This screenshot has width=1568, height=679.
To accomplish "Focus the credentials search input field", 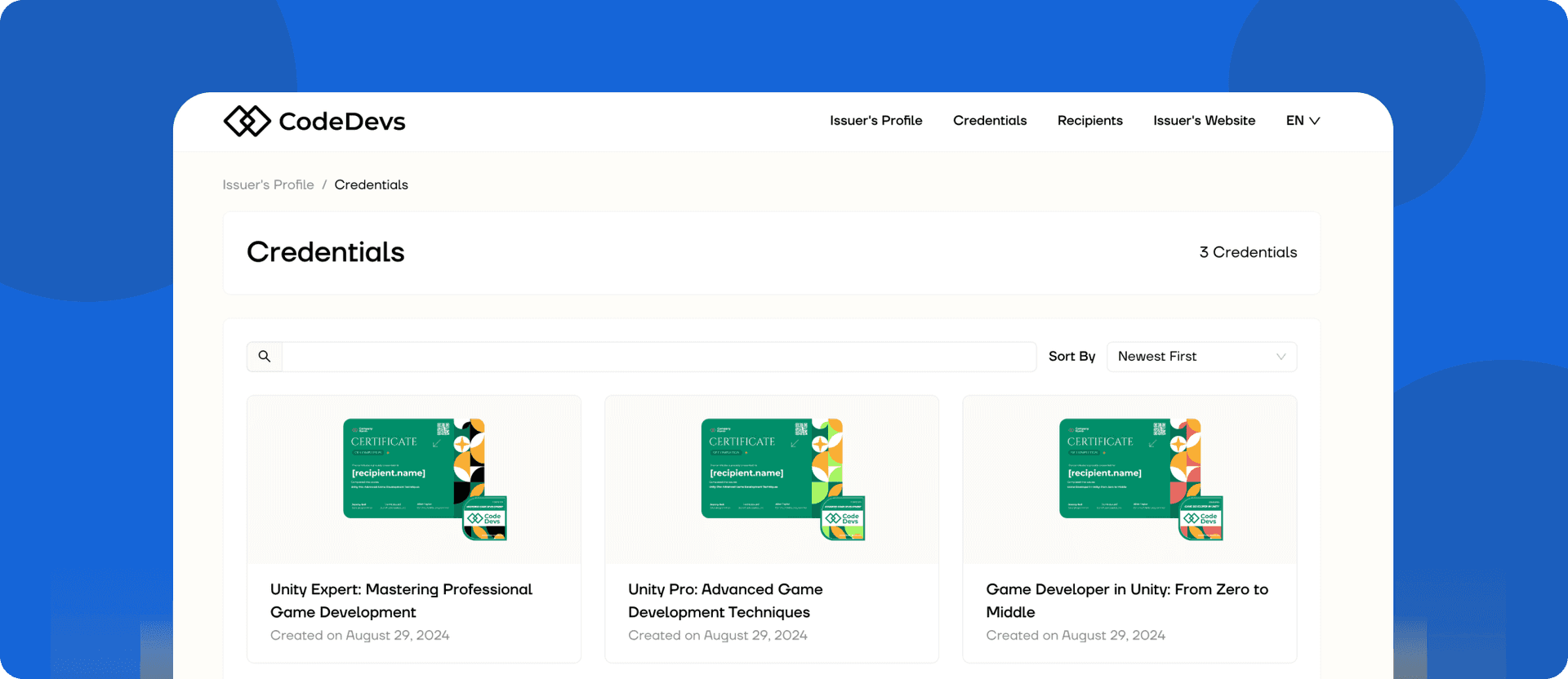I will click(659, 357).
